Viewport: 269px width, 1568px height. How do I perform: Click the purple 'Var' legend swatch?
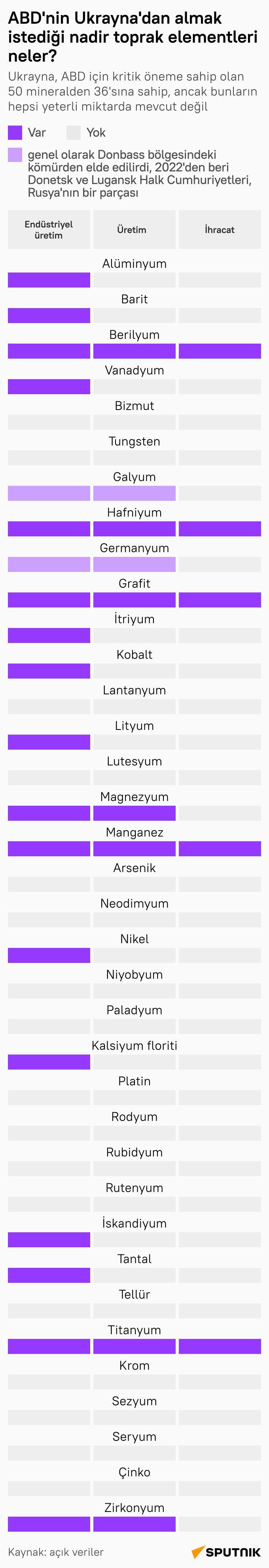(15, 133)
